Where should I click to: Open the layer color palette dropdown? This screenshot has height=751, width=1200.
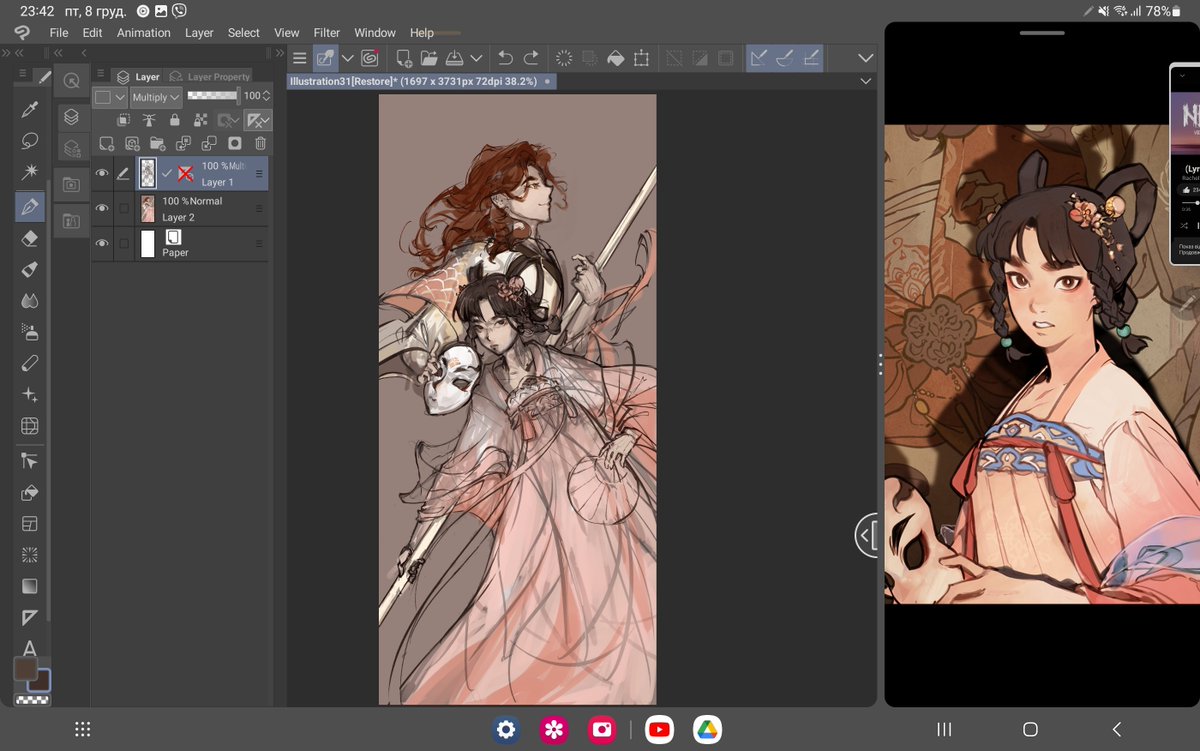(110, 97)
